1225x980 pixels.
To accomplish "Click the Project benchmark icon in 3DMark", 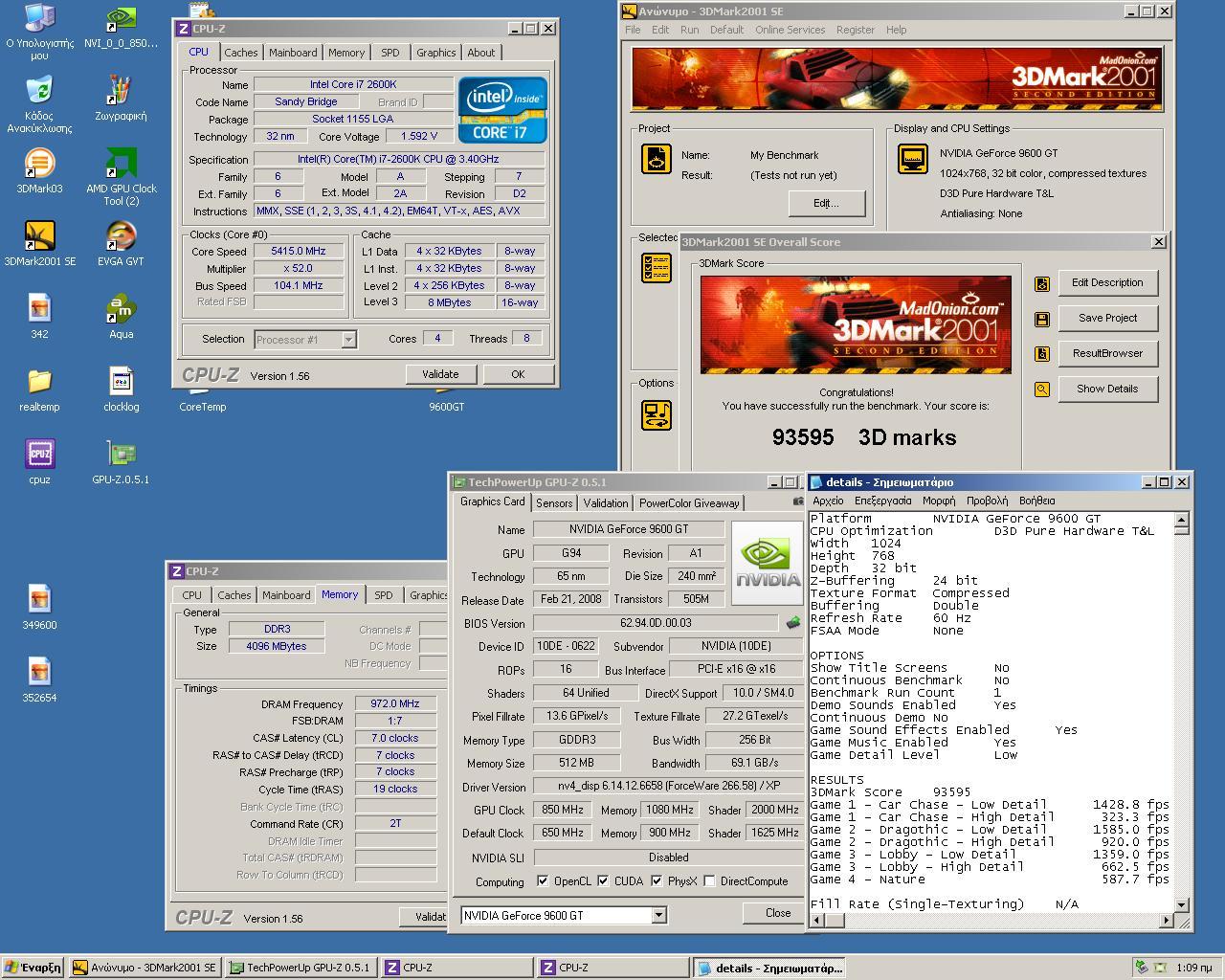I will pyautogui.click(x=657, y=159).
